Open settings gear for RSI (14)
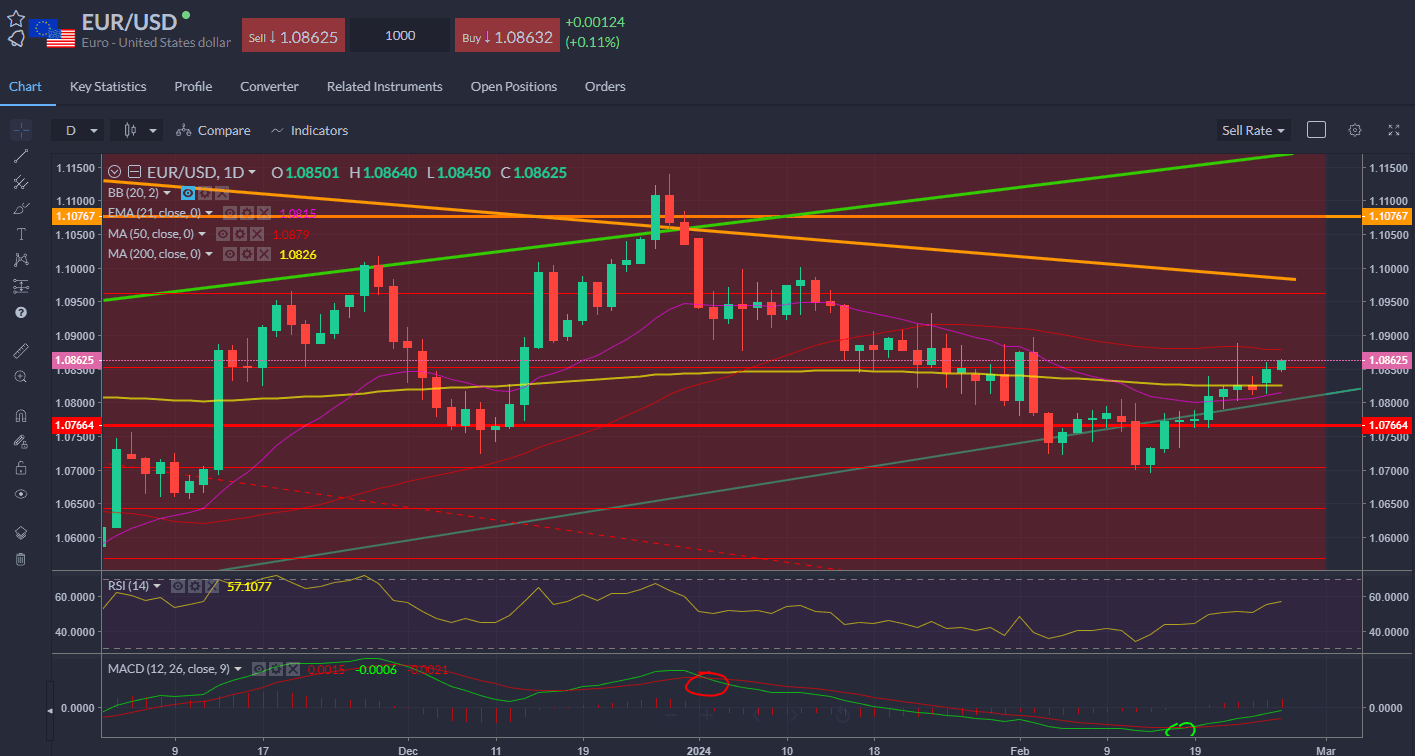The width and height of the screenshot is (1415, 756). 194,586
